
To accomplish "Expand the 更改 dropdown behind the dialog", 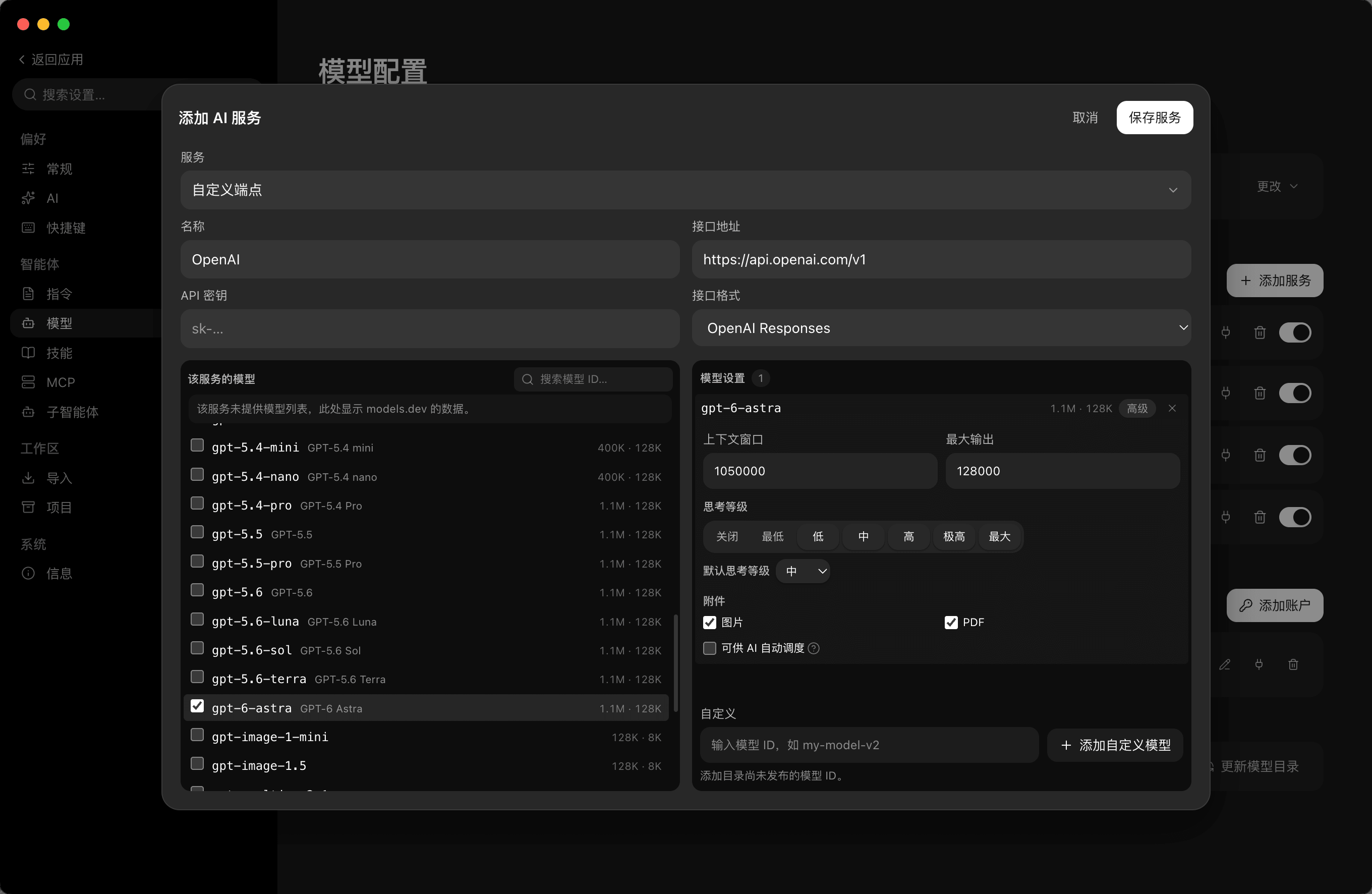I will [1278, 186].
